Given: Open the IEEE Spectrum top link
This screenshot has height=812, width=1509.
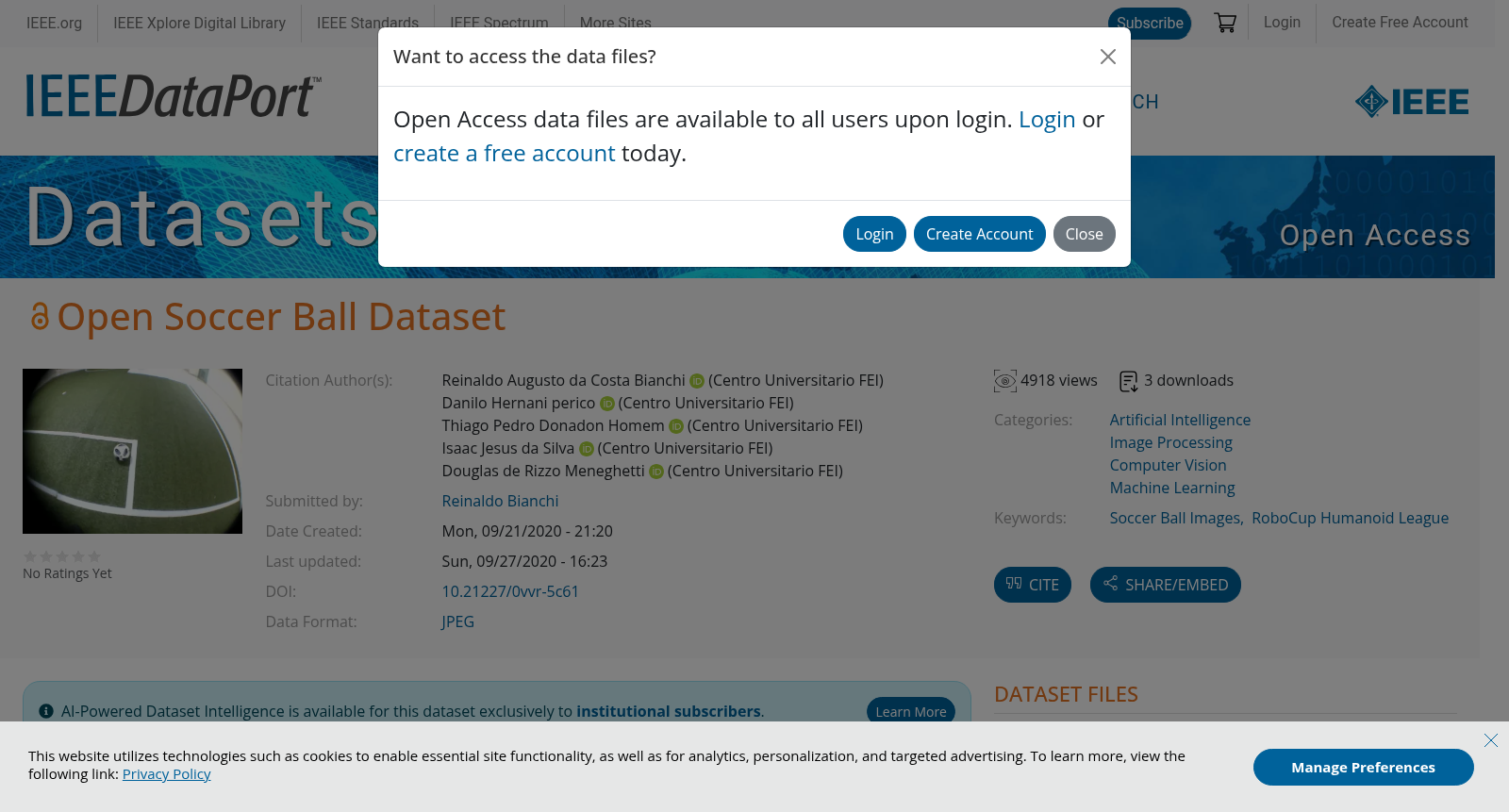Looking at the screenshot, I should tap(499, 23).
